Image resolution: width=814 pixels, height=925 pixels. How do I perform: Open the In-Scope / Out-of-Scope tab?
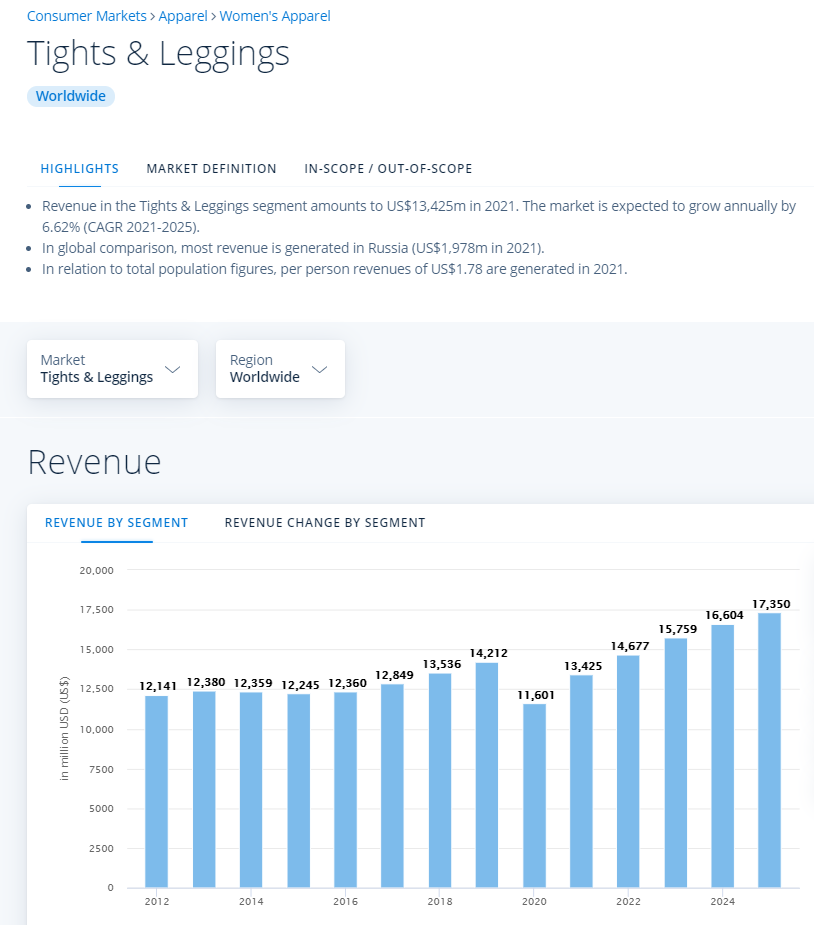click(x=388, y=169)
